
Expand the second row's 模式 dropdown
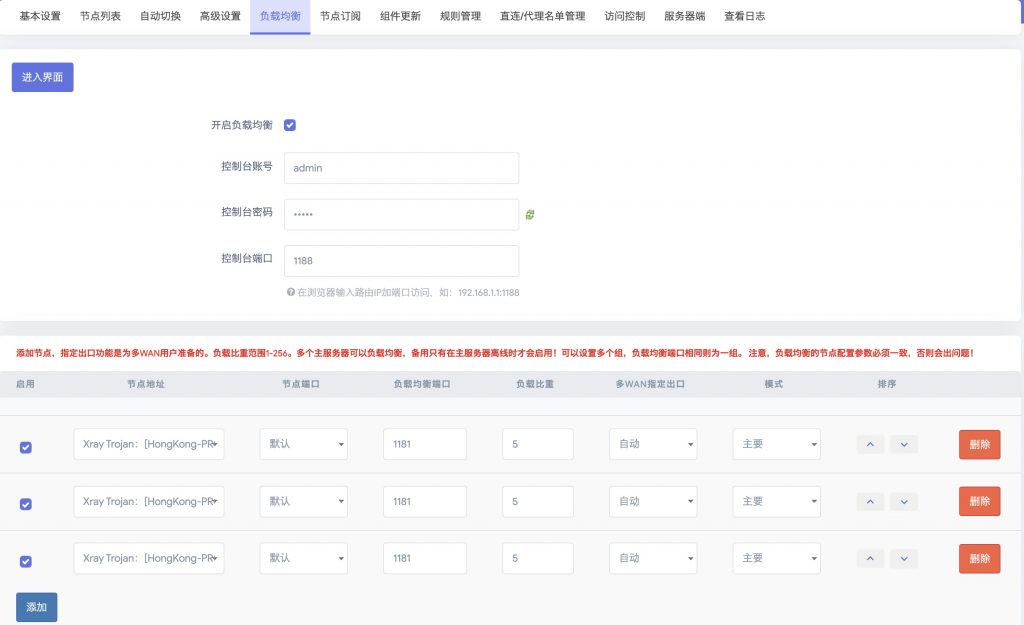pyautogui.click(x=776, y=501)
